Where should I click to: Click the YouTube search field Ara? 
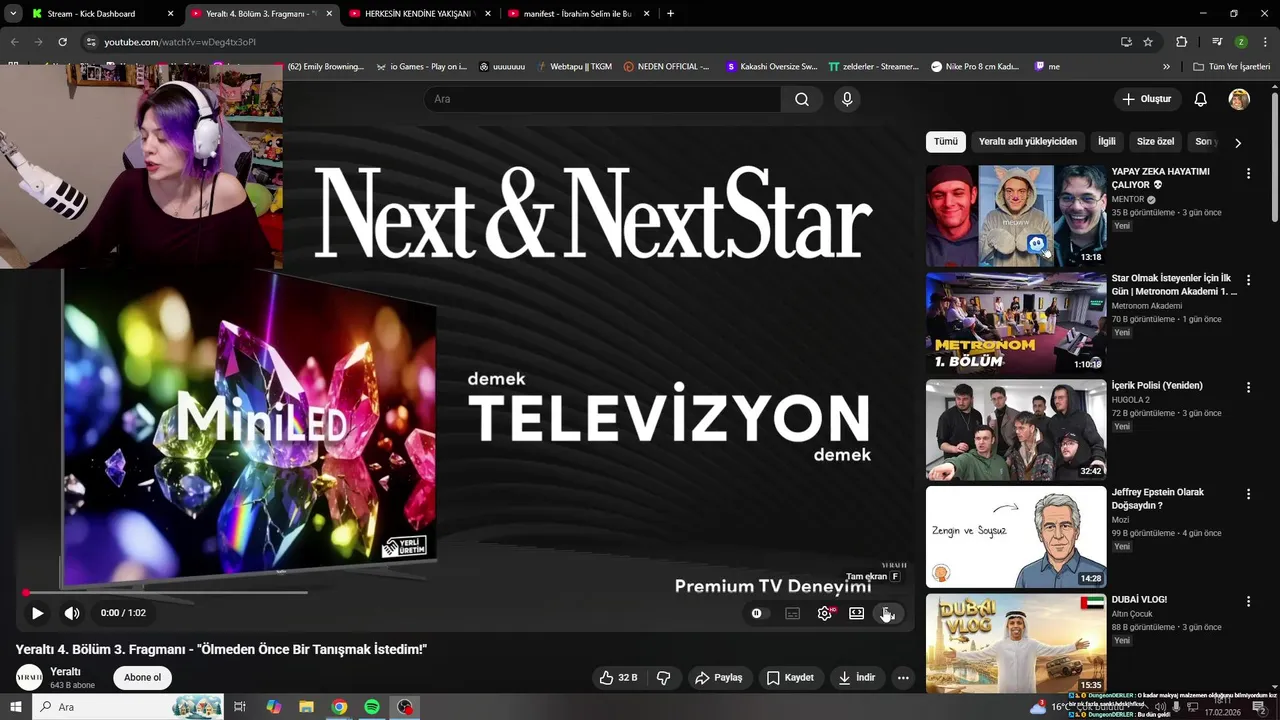pyautogui.click(x=602, y=99)
